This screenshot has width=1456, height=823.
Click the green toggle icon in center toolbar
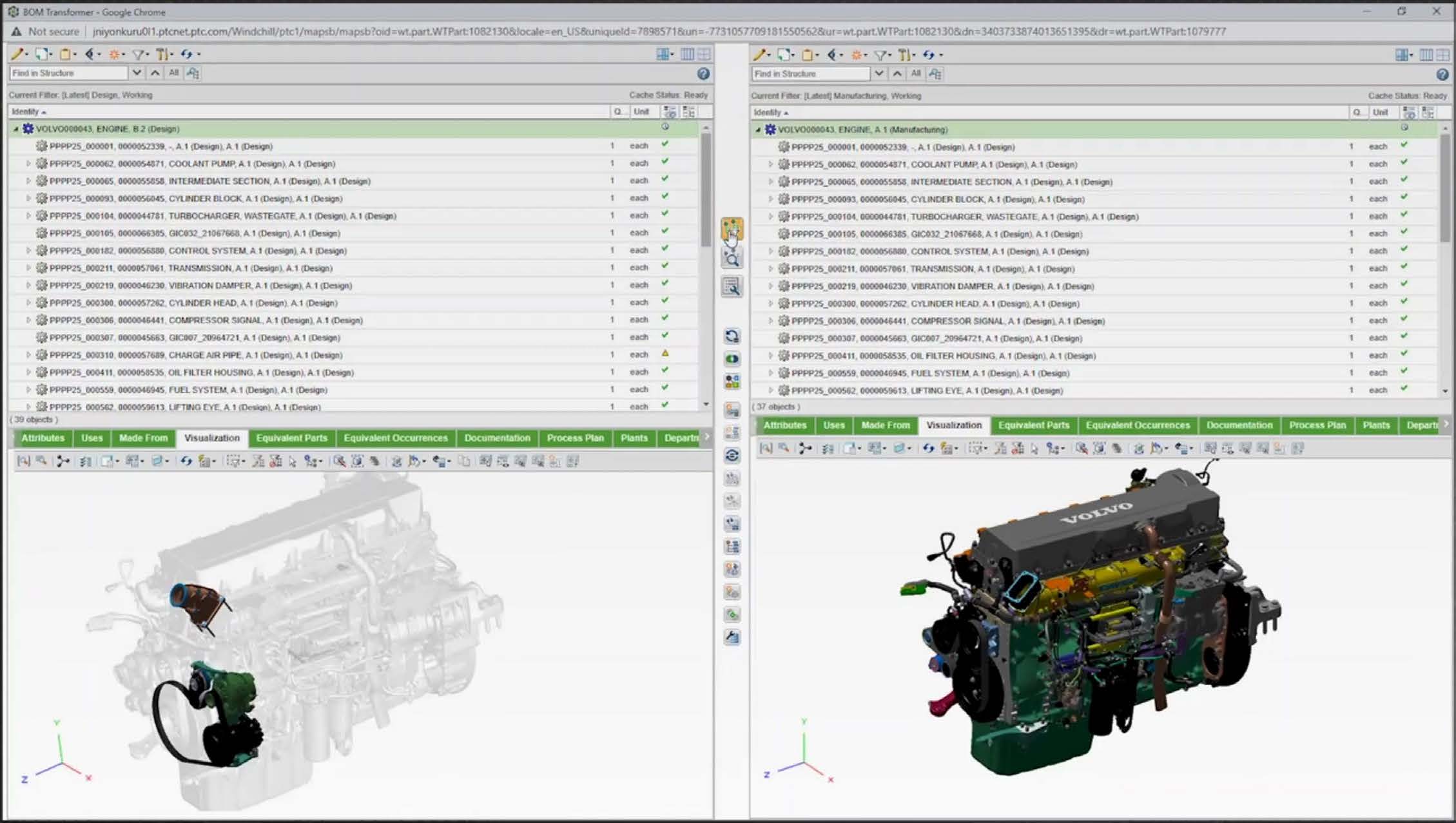pyautogui.click(x=732, y=359)
